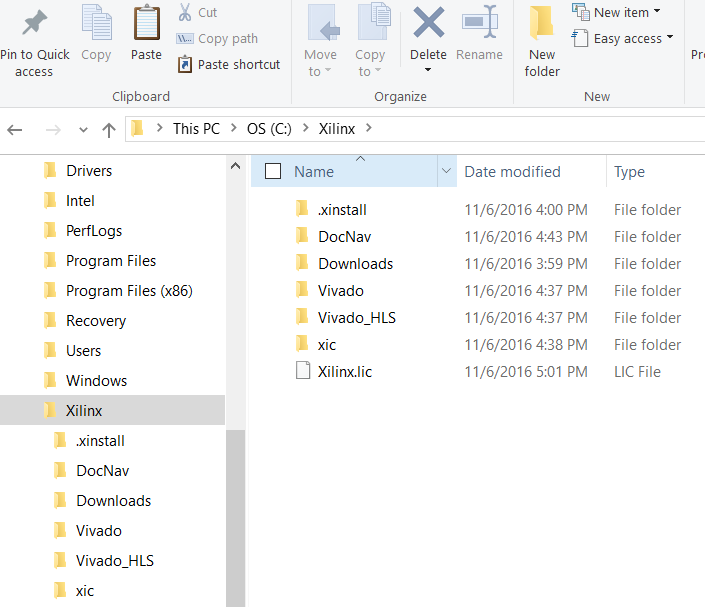Image resolution: width=705 pixels, height=607 pixels.
Task: Click Xilinx in address breadcrumb
Action: coord(337,129)
